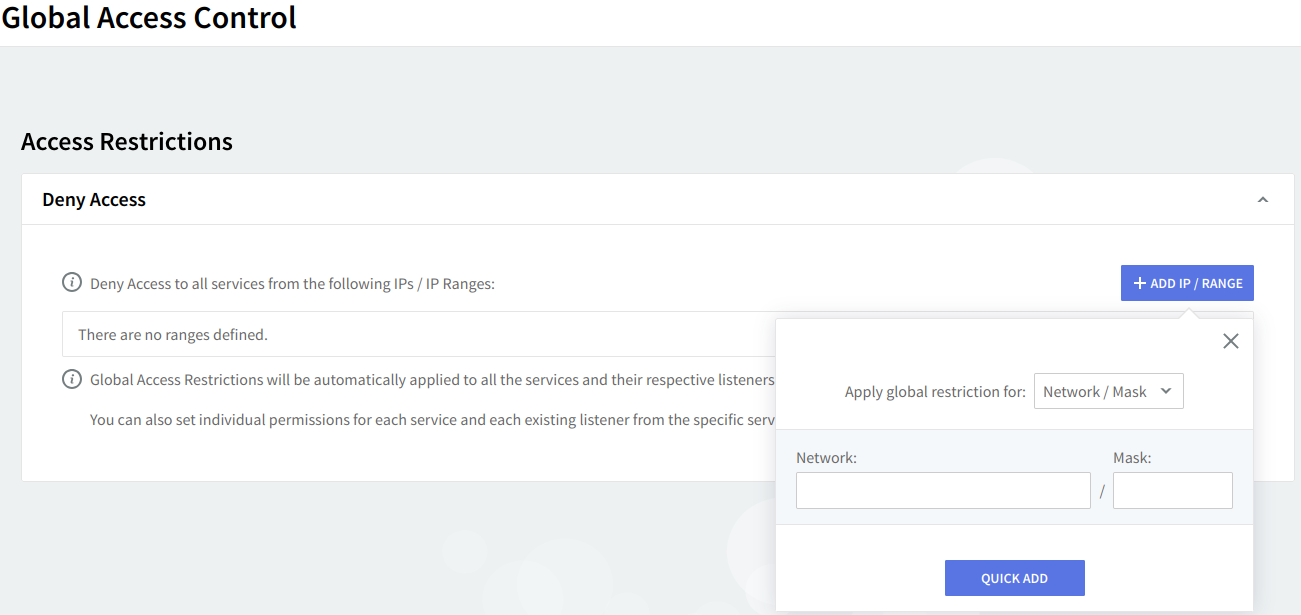Collapse the Deny Access panel using chevron
The image size is (1301, 615).
(1262, 200)
